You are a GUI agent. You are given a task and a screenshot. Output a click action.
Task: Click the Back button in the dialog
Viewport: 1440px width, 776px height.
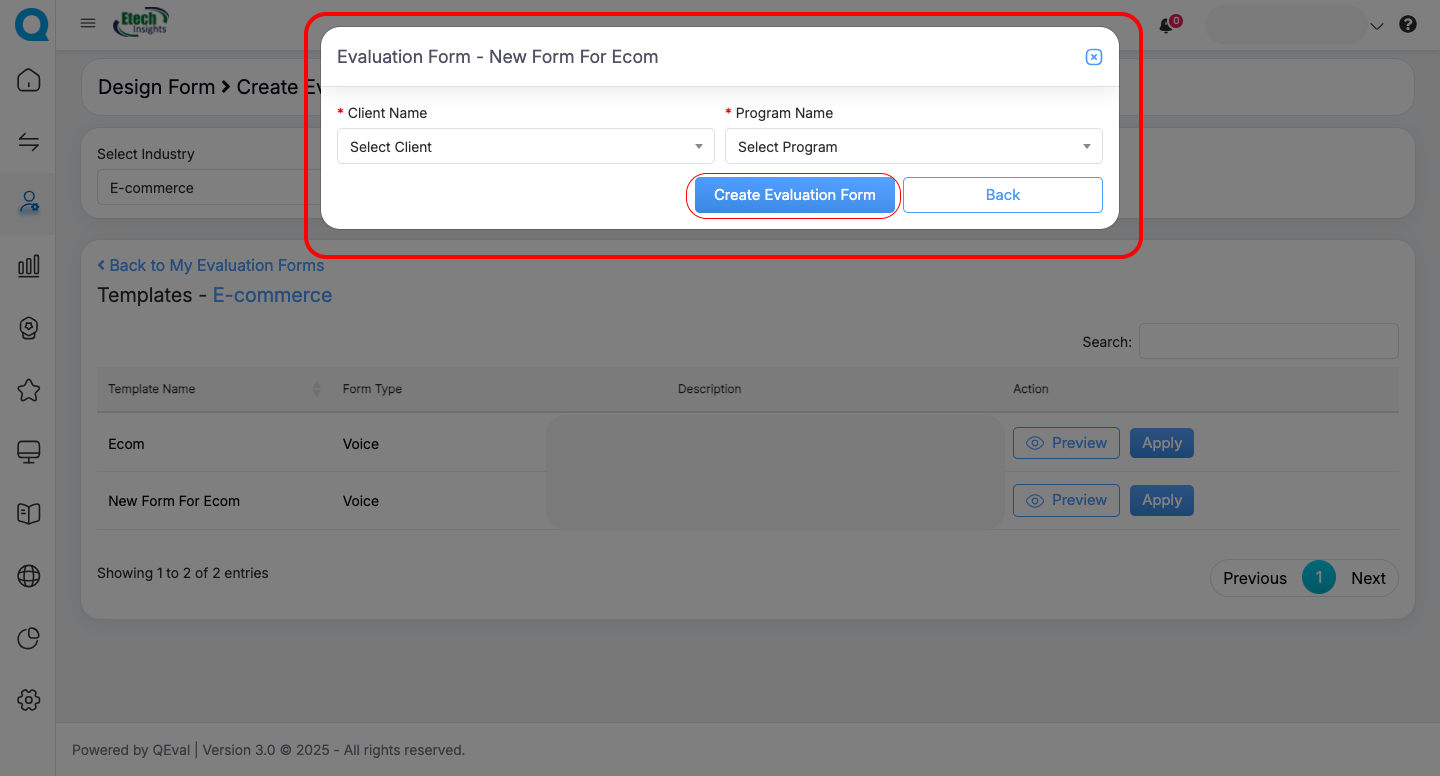(1002, 195)
